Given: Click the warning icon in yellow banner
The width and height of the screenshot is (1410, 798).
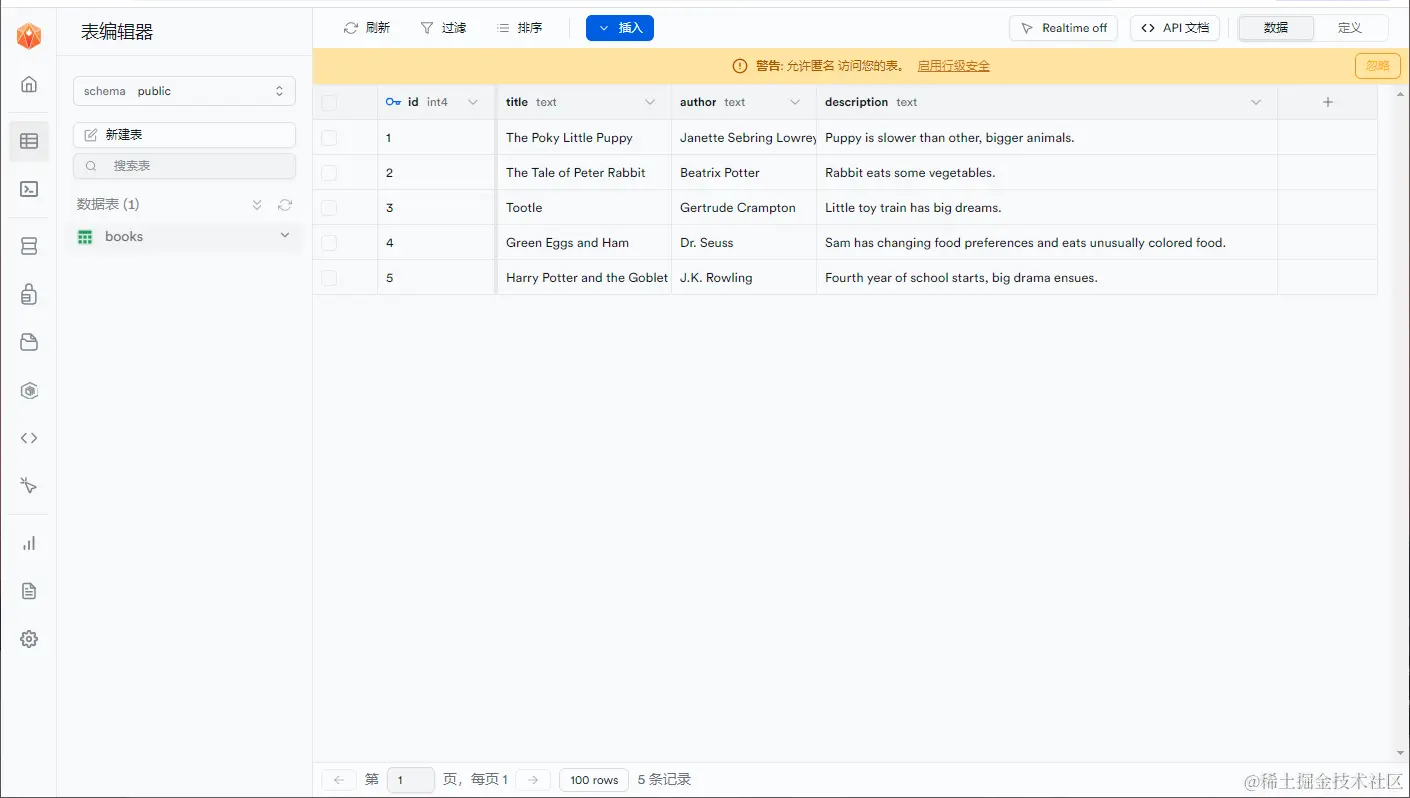Looking at the screenshot, I should pyautogui.click(x=740, y=66).
